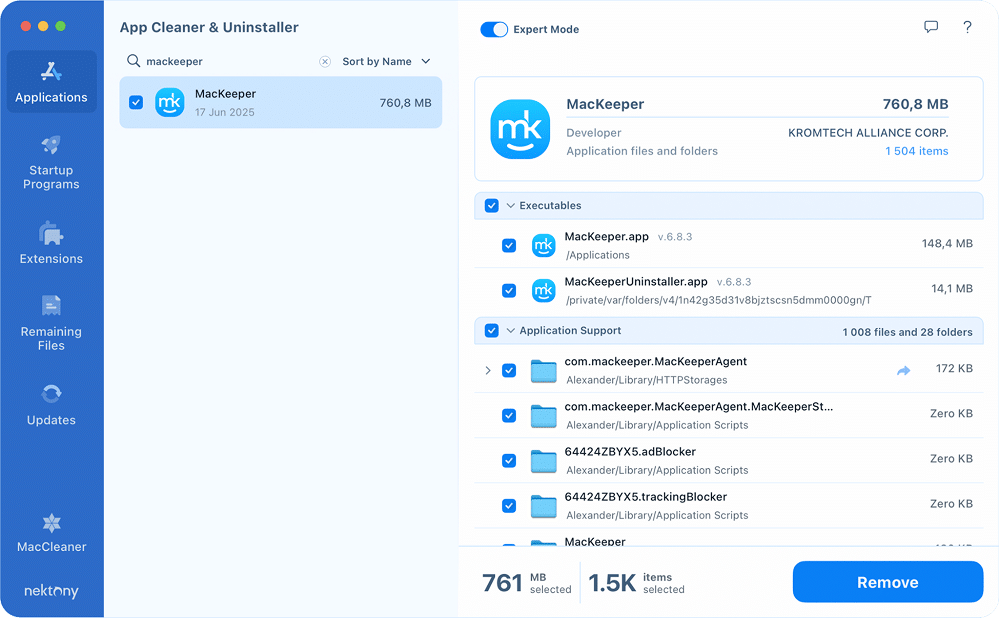Switch to the Extensions section
This screenshot has width=999, height=618.
[52, 243]
